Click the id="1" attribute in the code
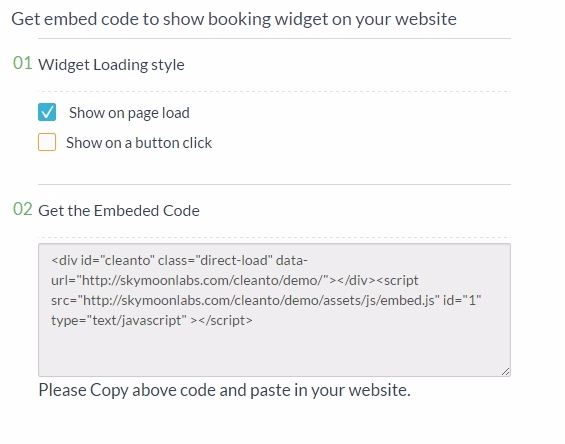This screenshot has width=565, height=444. click(462, 300)
